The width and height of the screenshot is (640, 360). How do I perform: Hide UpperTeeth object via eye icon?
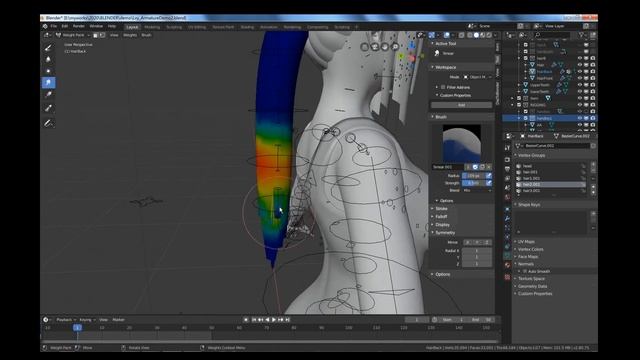580,85
